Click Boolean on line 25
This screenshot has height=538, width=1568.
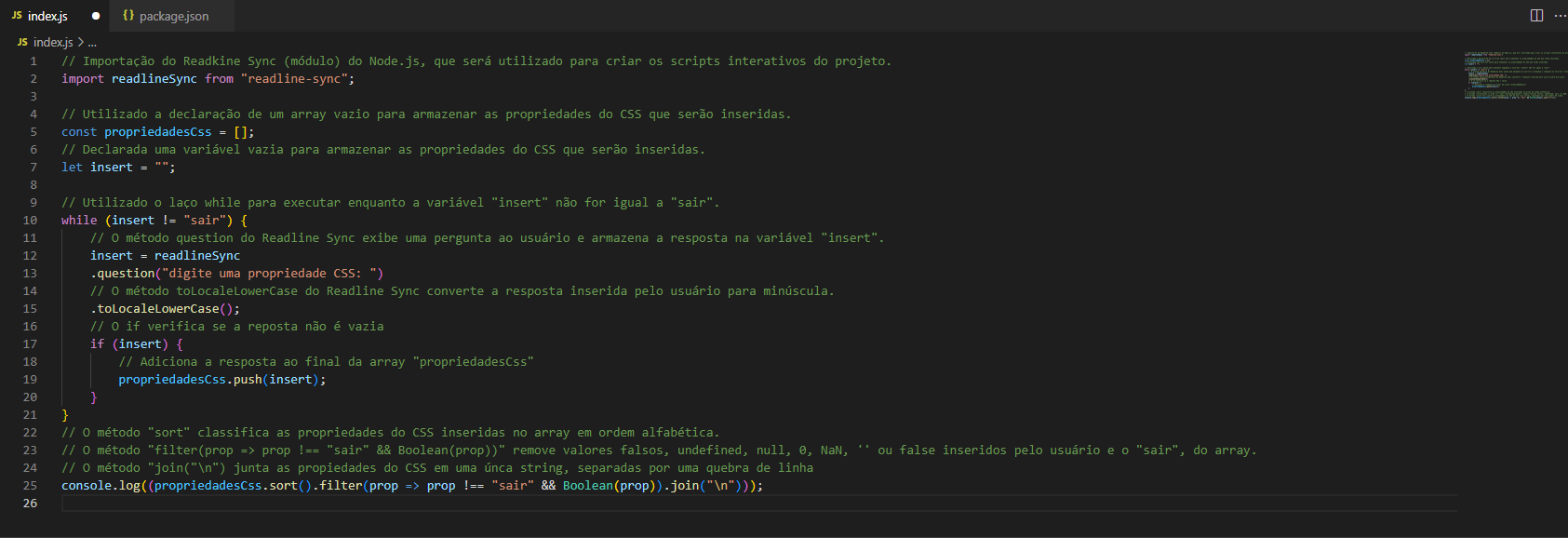pos(587,486)
